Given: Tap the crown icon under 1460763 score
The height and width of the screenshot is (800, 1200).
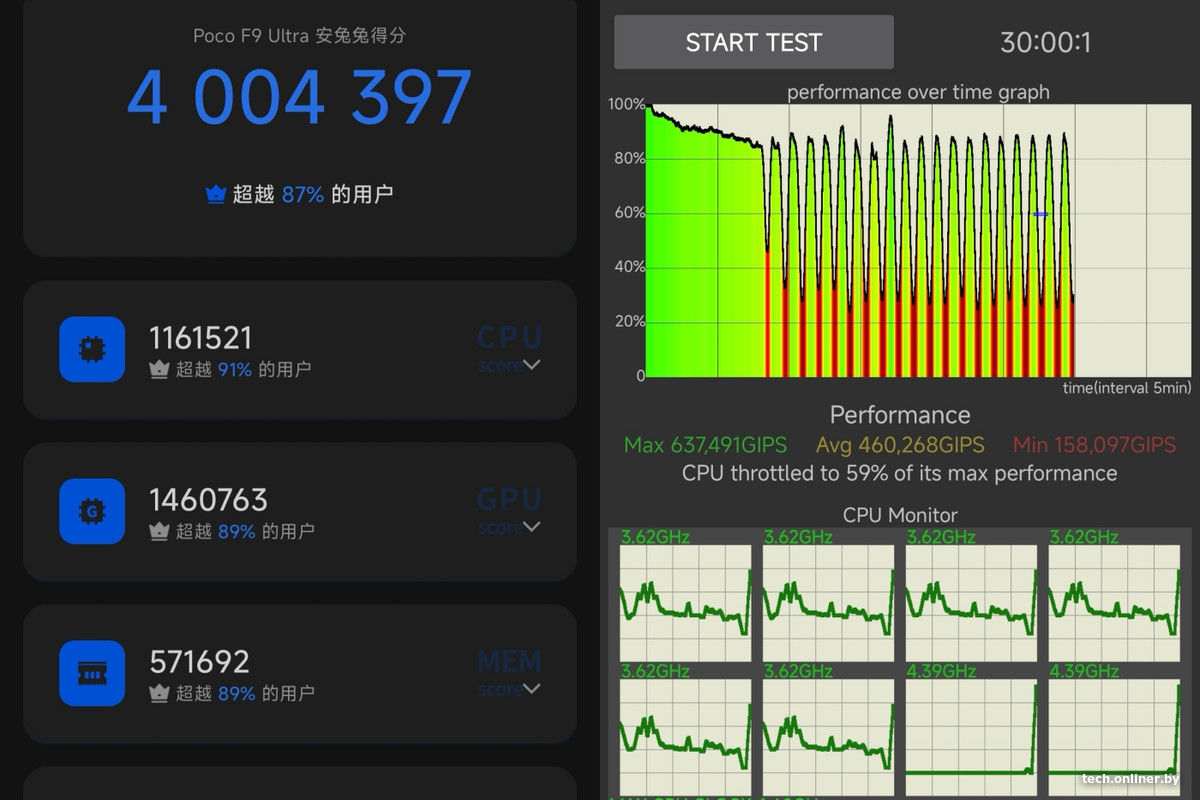Looking at the screenshot, I should pos(159,532).
